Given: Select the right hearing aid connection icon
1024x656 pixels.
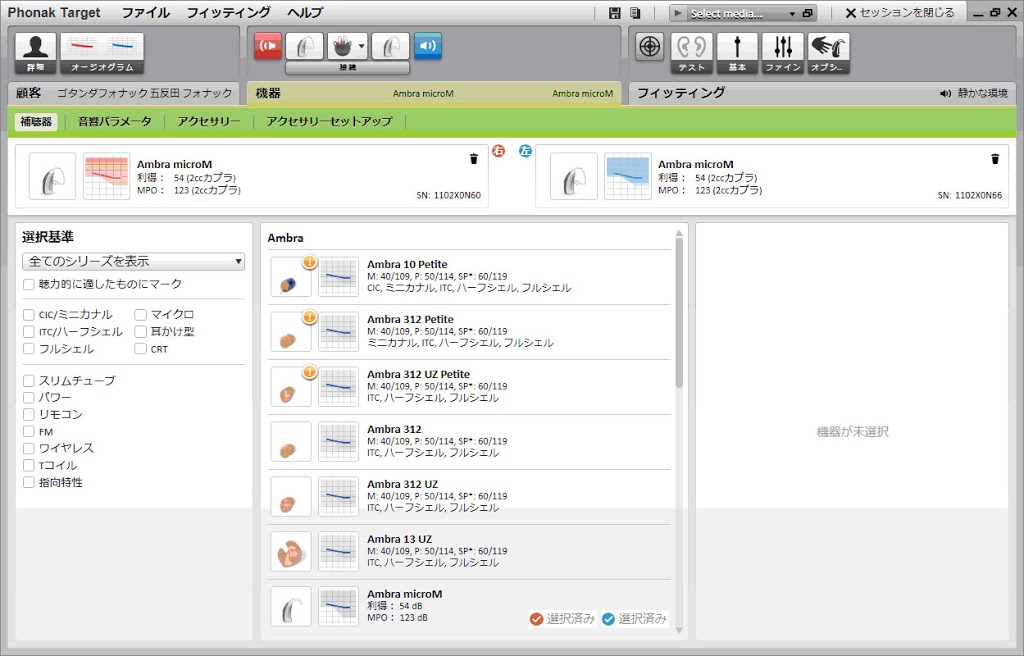Looking at the screenshot, I should 304,46.
